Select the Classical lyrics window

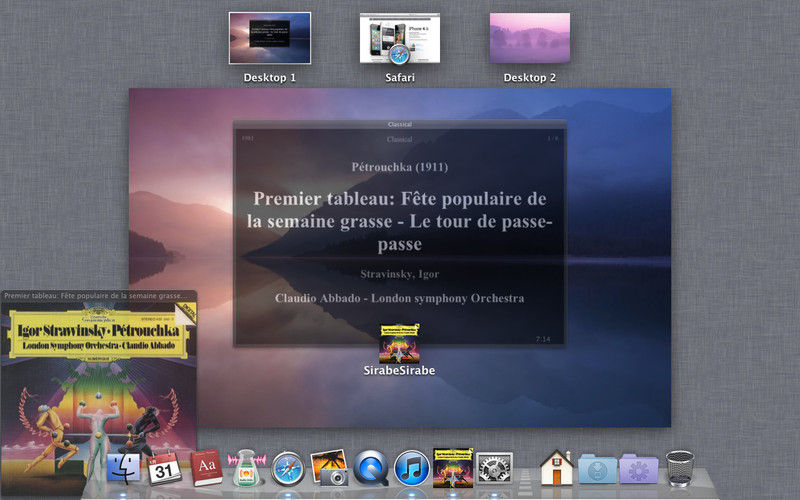tap(399, 234)
